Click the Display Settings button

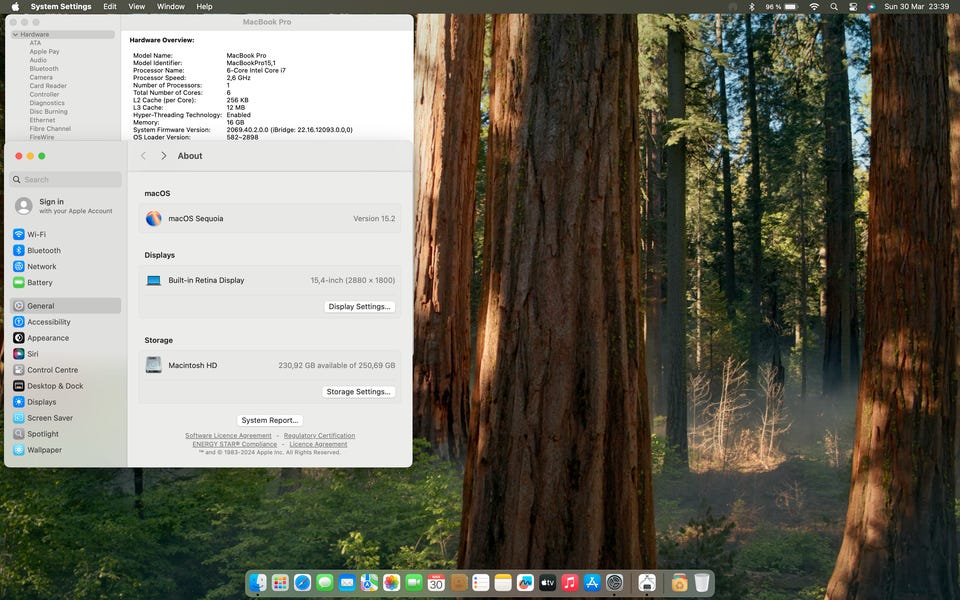360,307
